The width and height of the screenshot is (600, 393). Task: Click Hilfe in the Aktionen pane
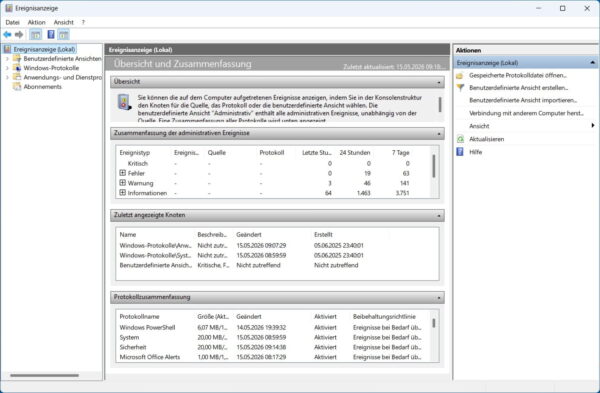pyautogui.click(x=476, y=152)
